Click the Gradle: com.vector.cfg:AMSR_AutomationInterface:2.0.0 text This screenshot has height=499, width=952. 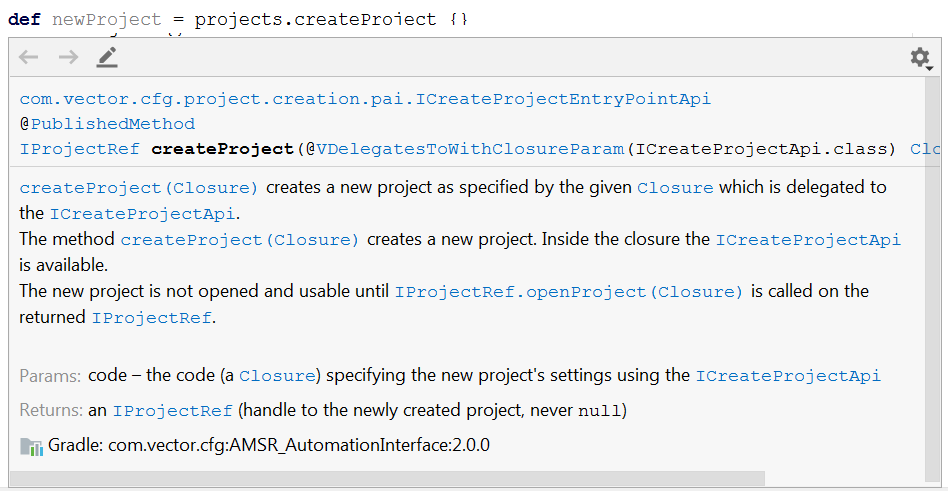(269, 446)
